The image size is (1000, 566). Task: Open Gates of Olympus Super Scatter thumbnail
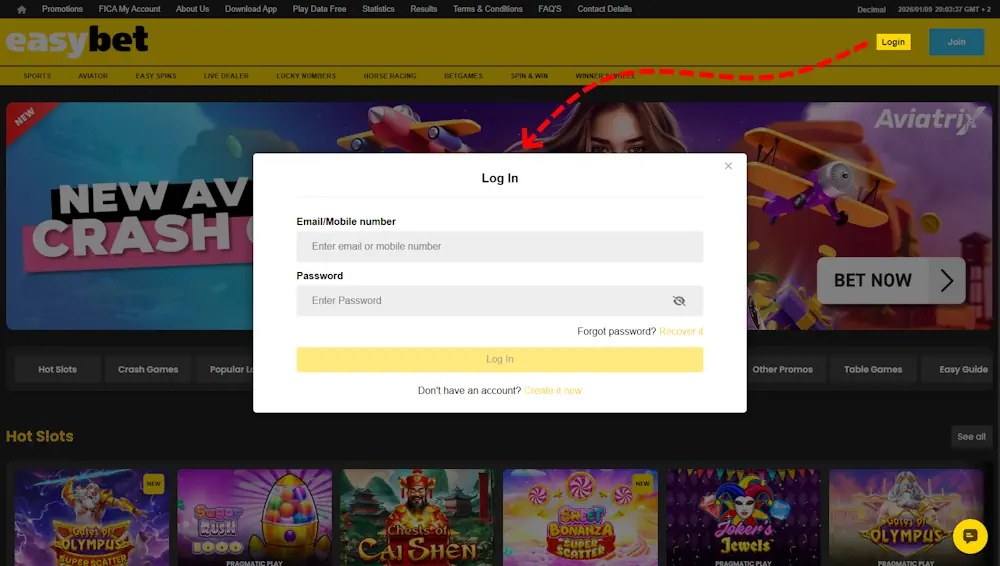click(x=92, y=518)
